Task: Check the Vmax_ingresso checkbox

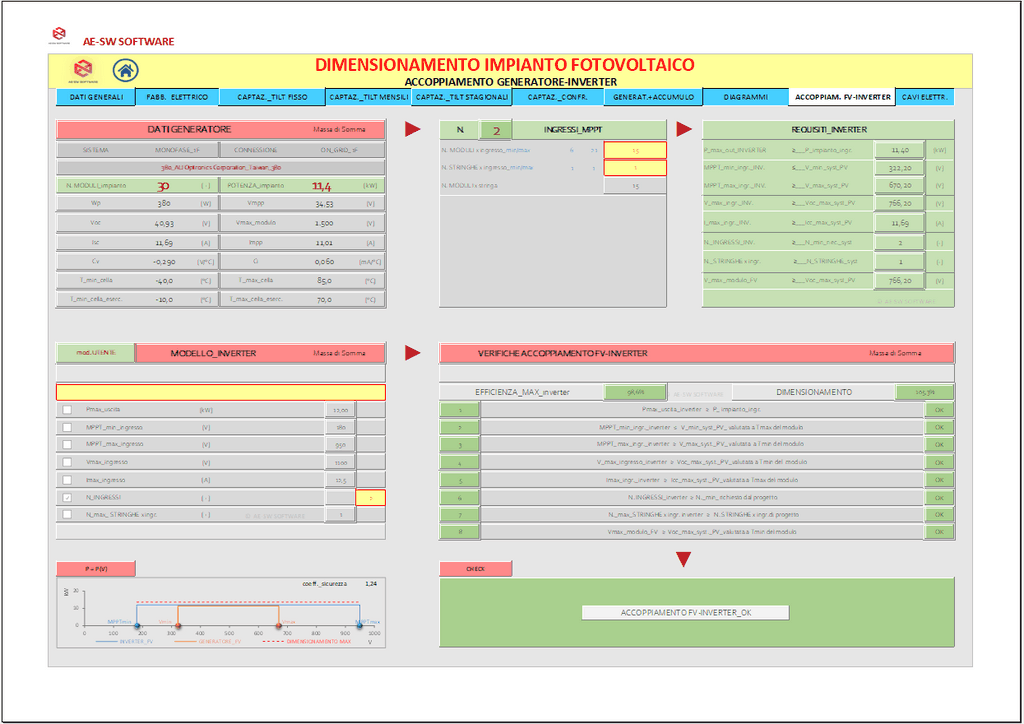Action: (x=67, y=462)
